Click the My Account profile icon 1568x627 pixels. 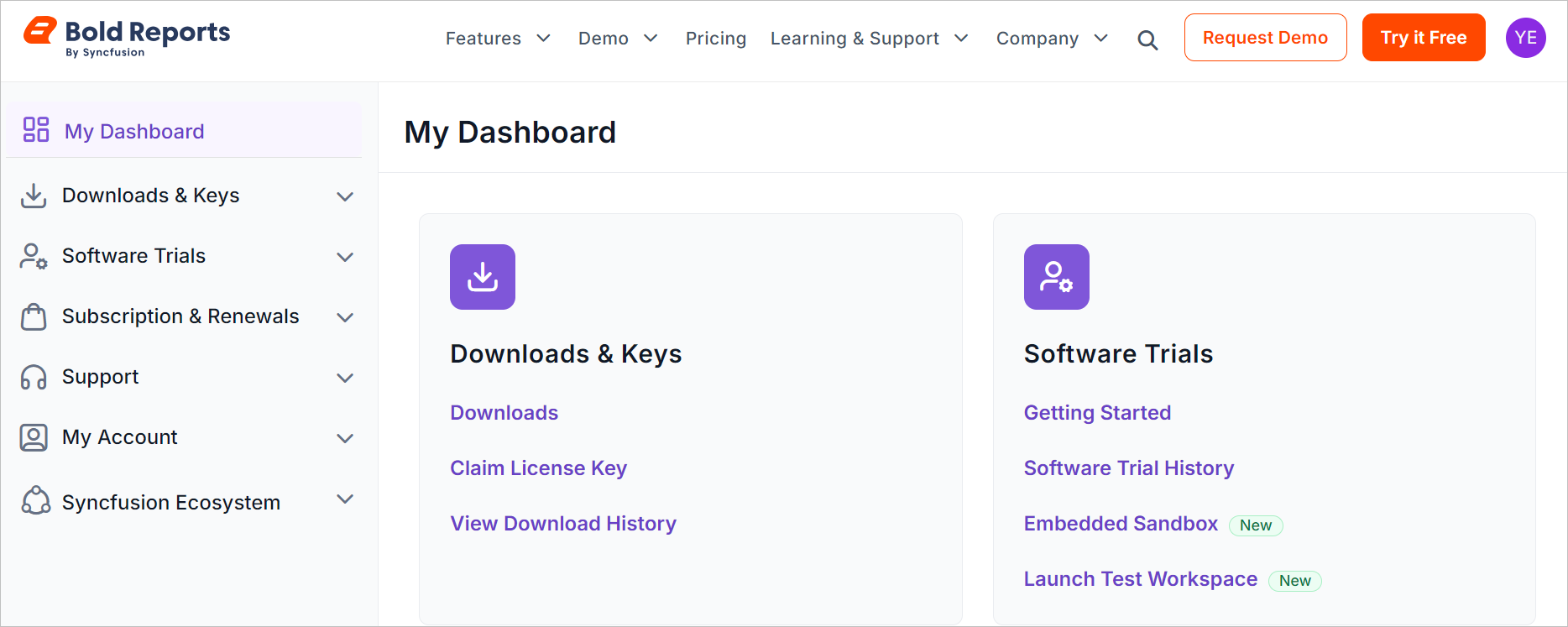coord(34,437)
